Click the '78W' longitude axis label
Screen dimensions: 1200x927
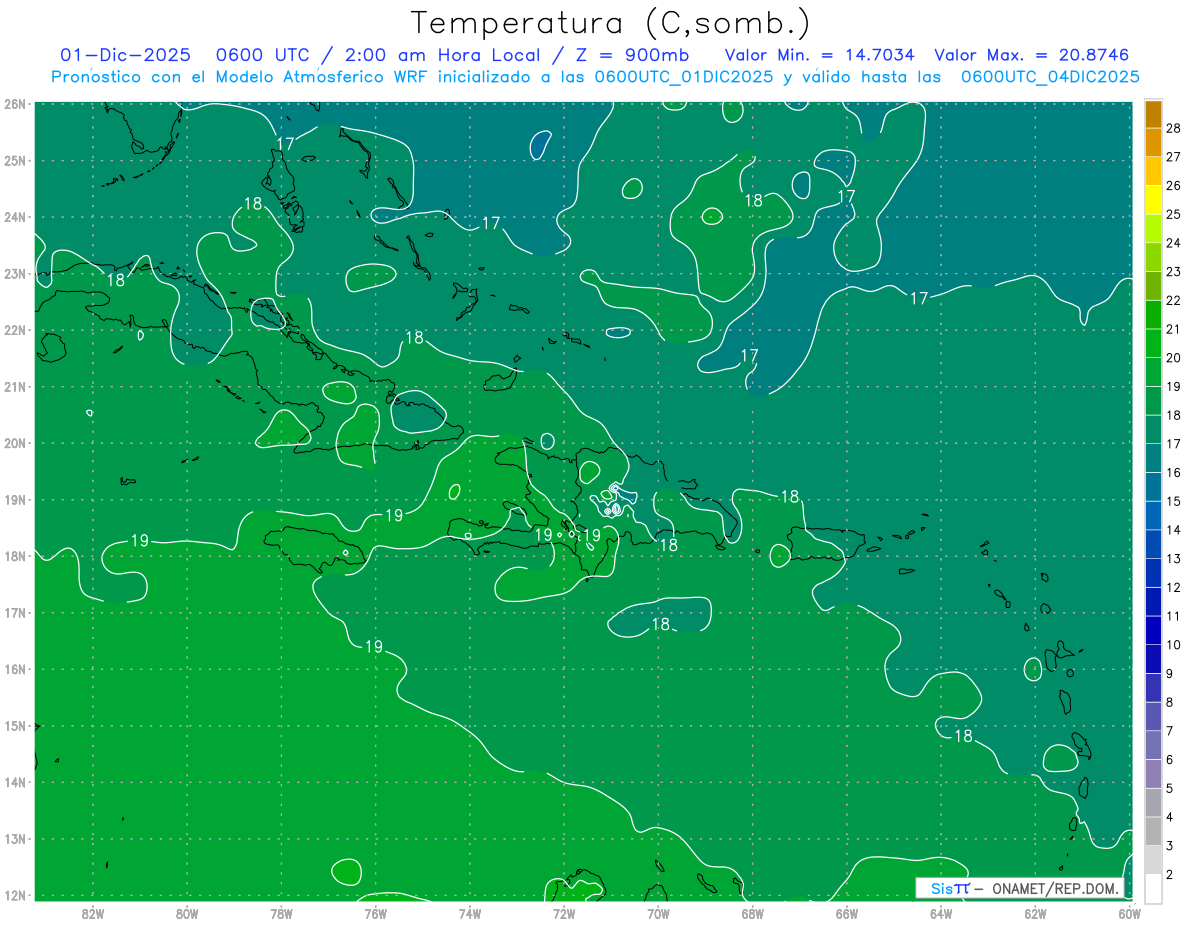(x=281, y=914)
